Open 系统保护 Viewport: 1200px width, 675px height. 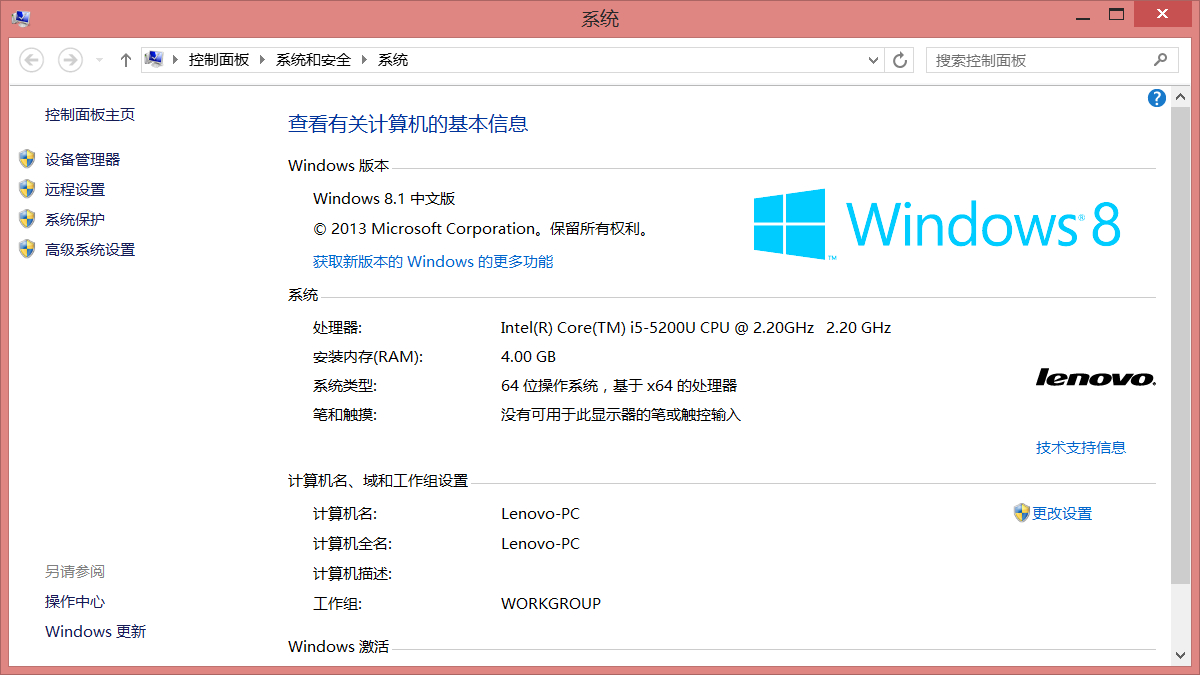click(x=75, y=220)
